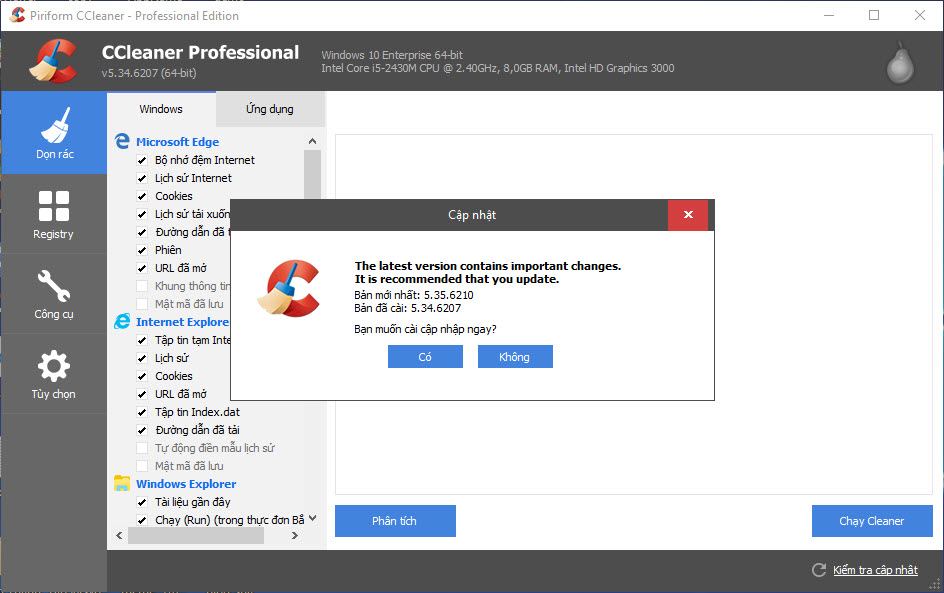Screen dimensions: 944x593
Task: Click Windows 10 Enterprise 64-bit system info
Action: 392,55
